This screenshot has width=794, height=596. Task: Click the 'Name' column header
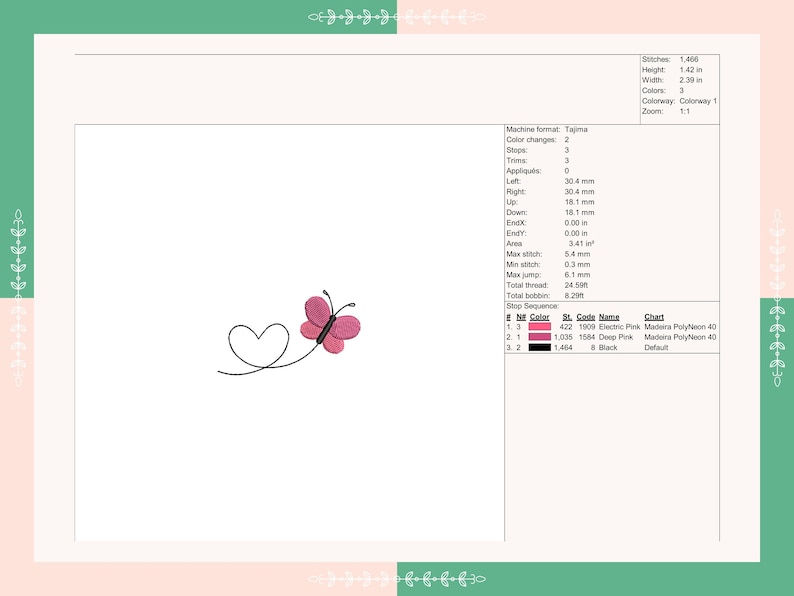click(x=609, y=316)
